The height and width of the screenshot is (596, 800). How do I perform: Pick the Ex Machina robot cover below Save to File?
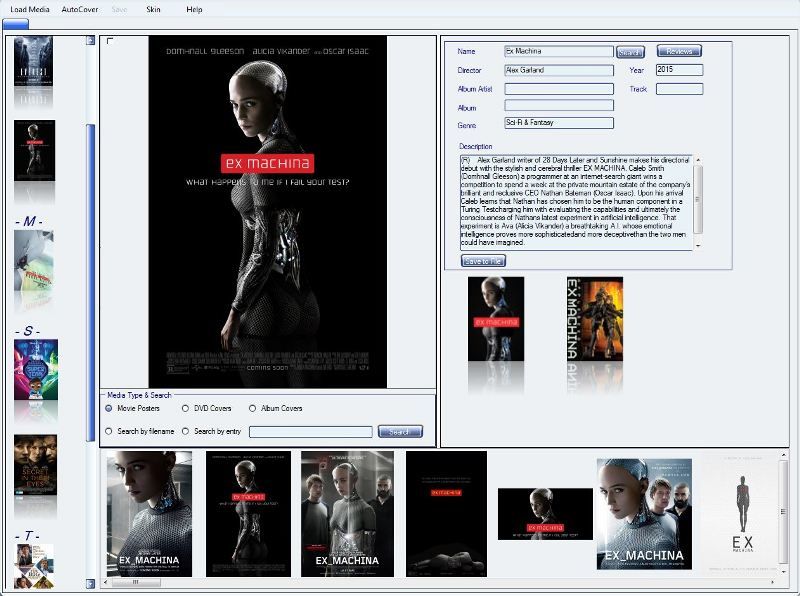[496, 319]
